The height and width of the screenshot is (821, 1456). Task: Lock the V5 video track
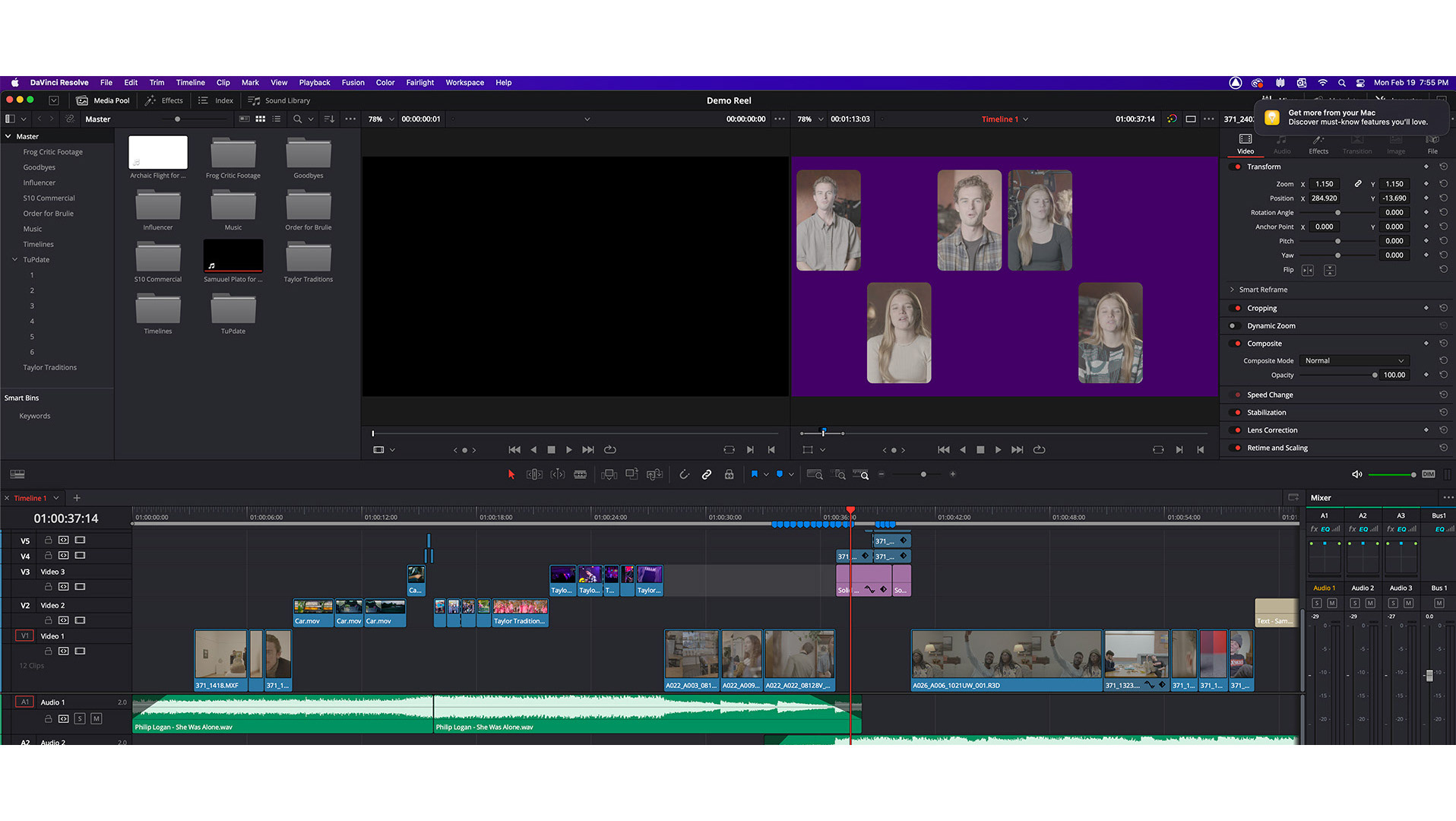click(48, 540)
